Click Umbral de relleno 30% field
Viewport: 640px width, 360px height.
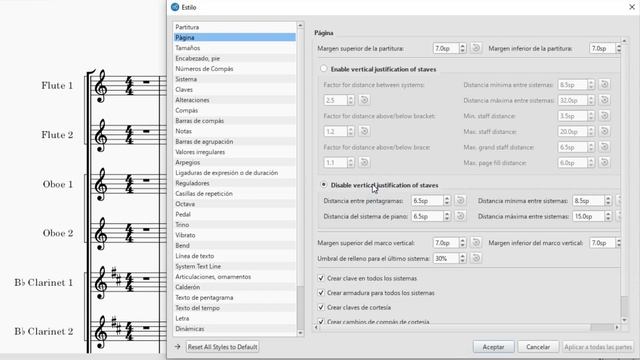click(446, 258)
